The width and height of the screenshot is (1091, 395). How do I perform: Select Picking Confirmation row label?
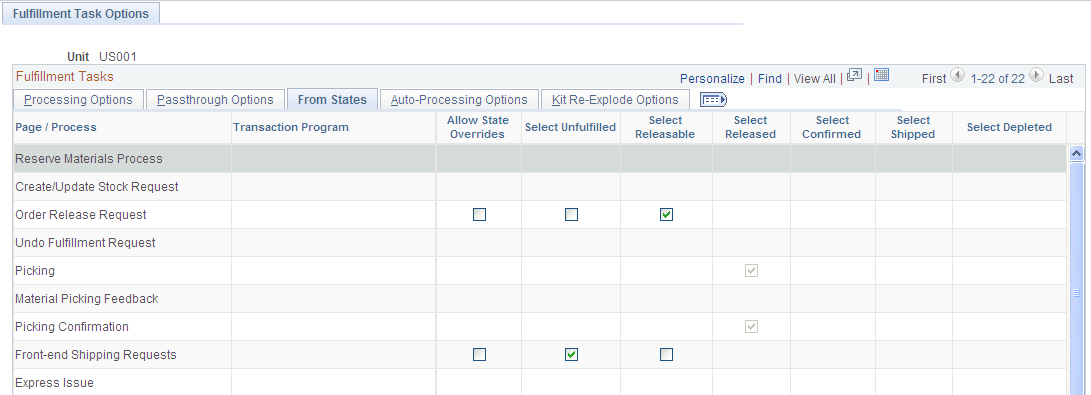[x=72, y=326]
